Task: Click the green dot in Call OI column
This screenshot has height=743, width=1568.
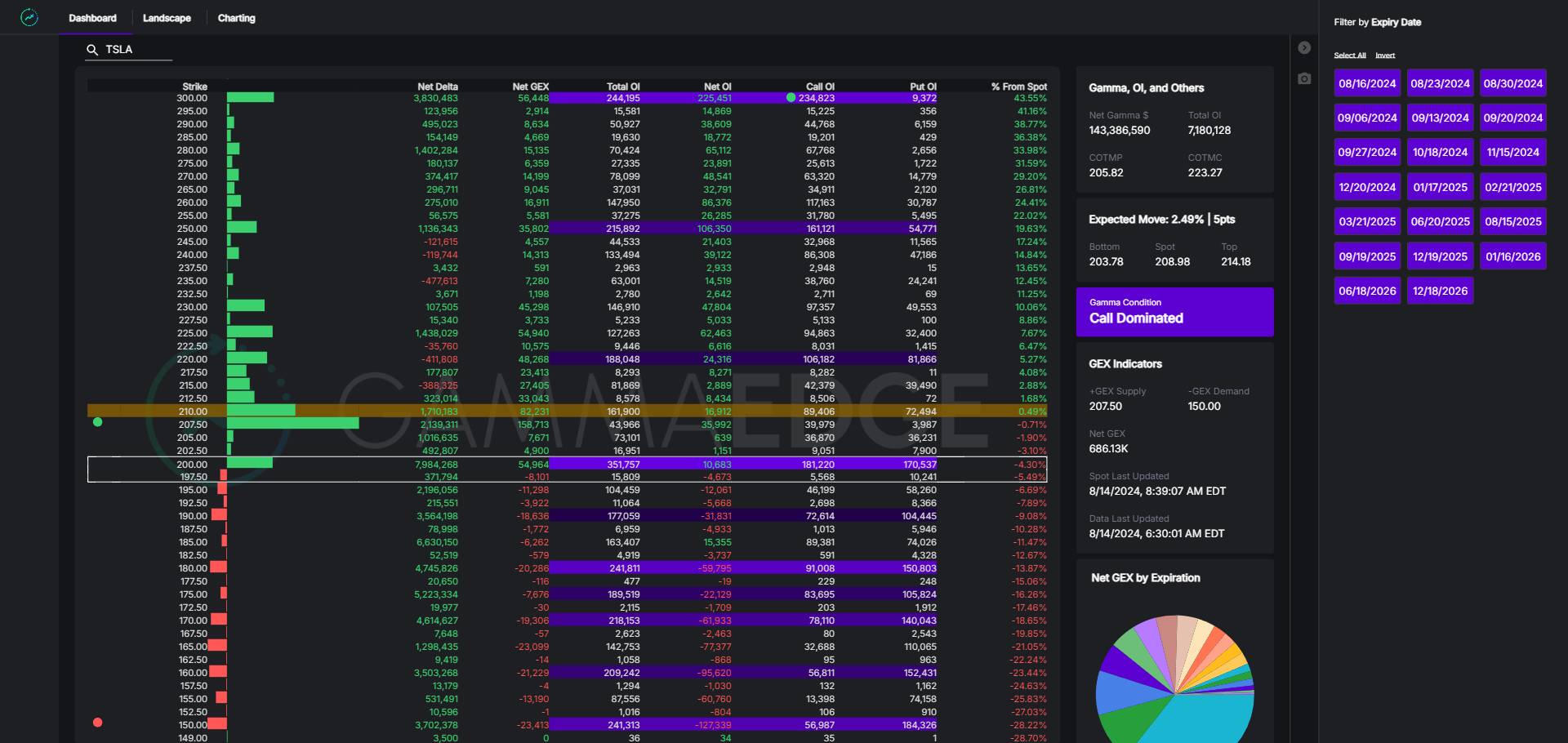Action: (x=791, y=98)
